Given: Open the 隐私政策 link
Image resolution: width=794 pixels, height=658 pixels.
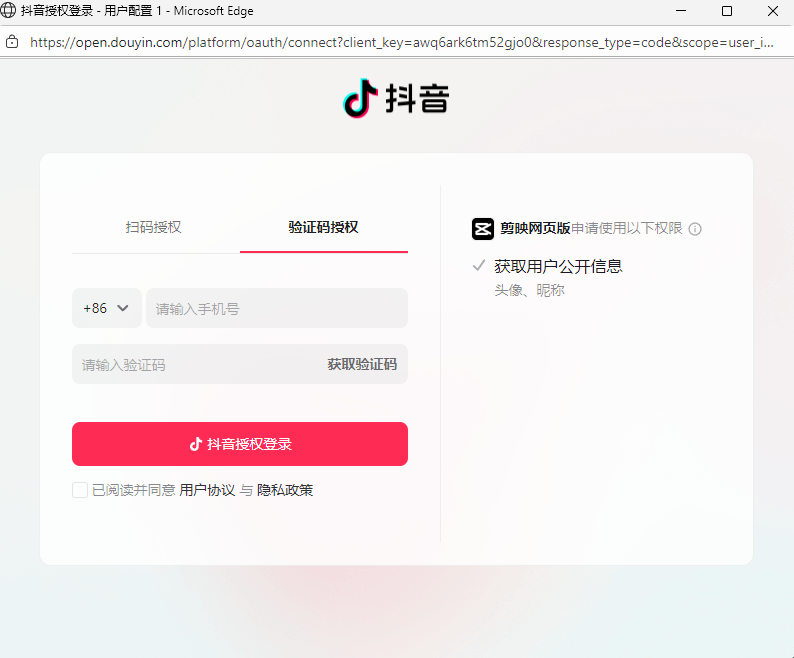Looking at the screenshot, I should click(x=285, y=490).
